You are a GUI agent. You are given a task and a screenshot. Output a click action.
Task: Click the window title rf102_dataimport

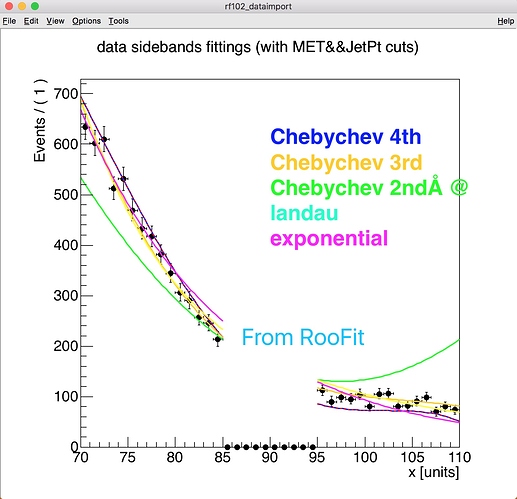click(258, 6)
